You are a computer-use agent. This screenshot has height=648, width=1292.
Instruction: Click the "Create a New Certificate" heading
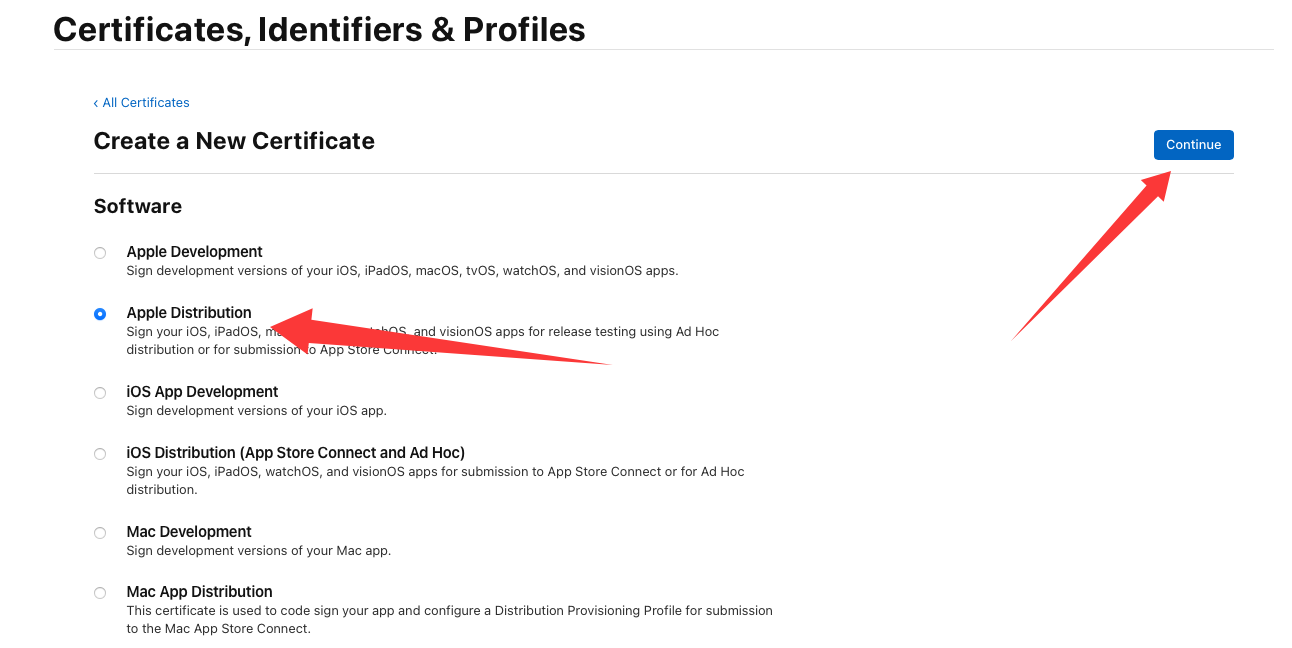point(234,141)
